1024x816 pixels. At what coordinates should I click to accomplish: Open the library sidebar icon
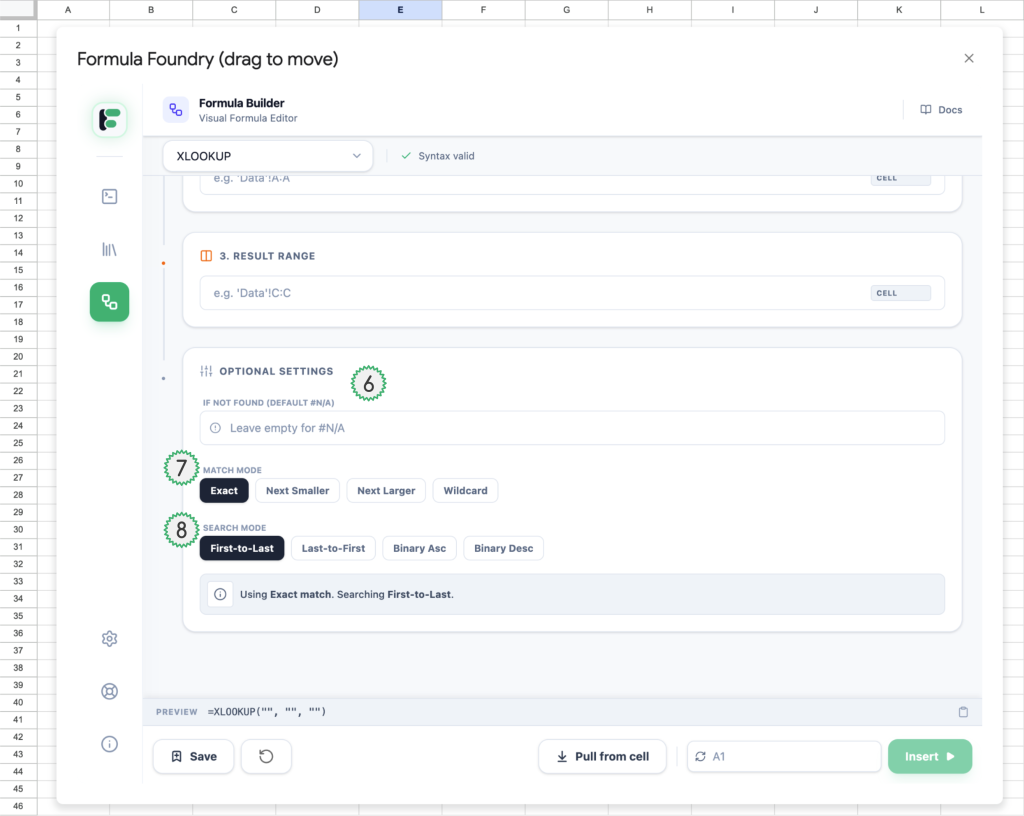click(109, 249)
